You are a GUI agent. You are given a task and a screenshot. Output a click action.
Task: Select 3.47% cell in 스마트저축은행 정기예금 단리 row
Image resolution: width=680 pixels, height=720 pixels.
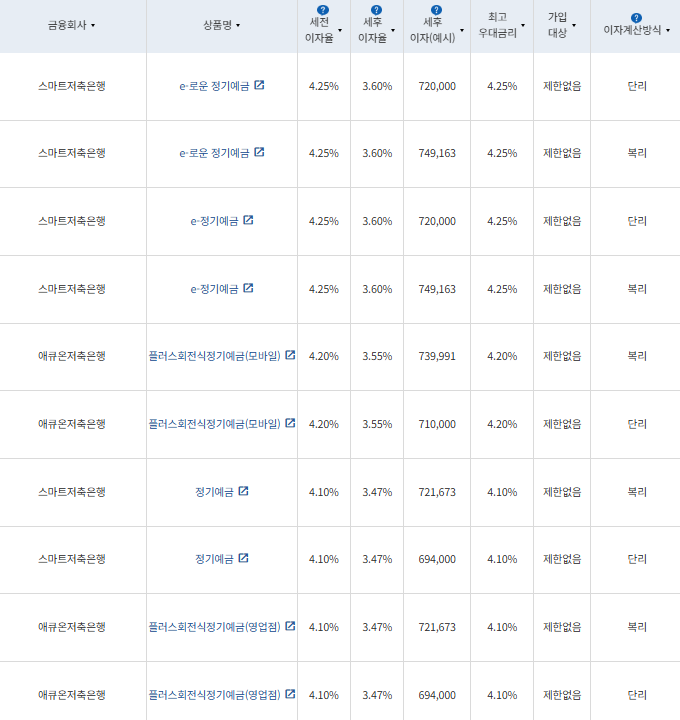(377, 559)
